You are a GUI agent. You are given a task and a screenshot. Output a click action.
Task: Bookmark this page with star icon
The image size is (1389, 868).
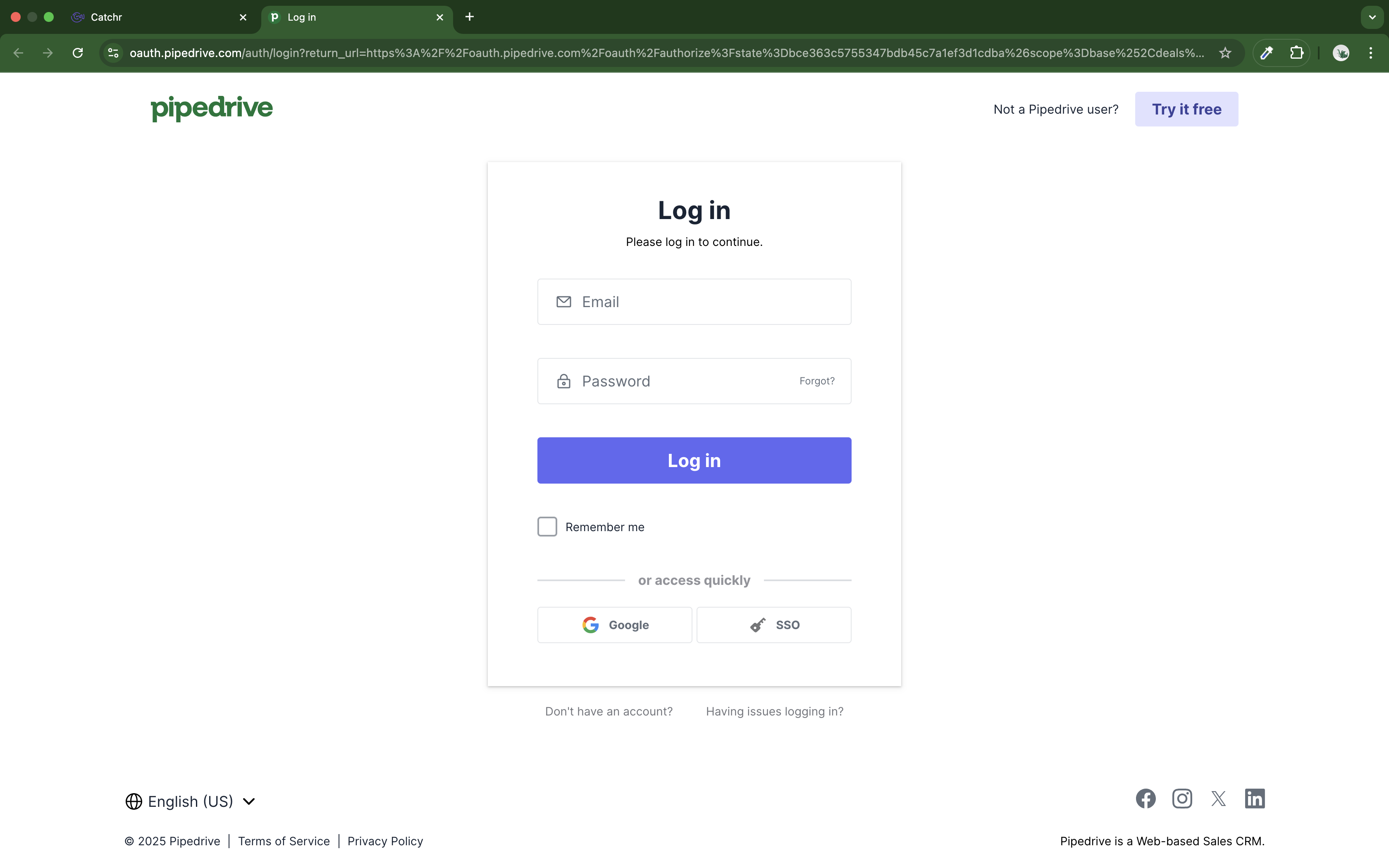[x=1225, y=53]
